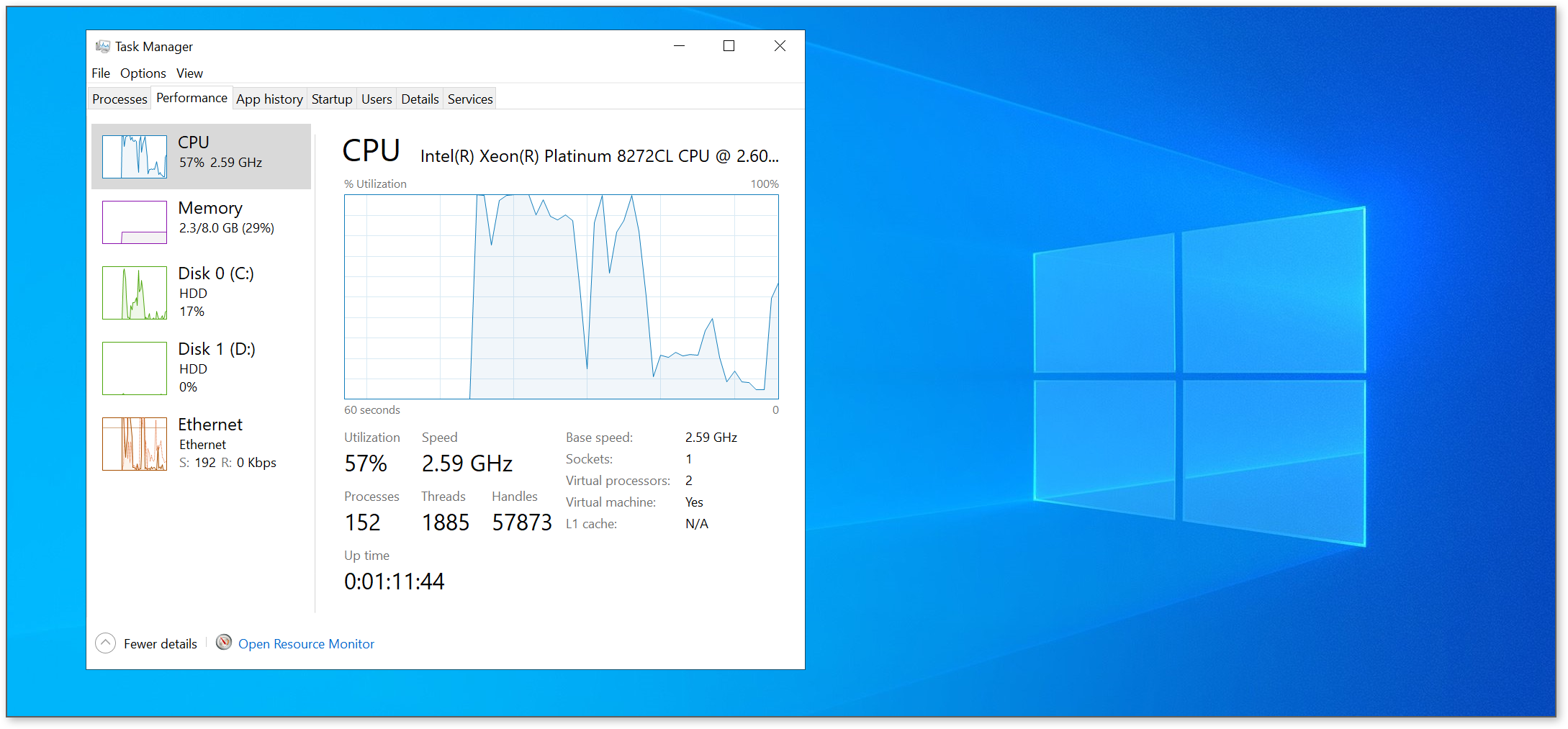1568x729 pixels.
Task: Click the Base speed 2.59 GHz value
Action: 711,438
